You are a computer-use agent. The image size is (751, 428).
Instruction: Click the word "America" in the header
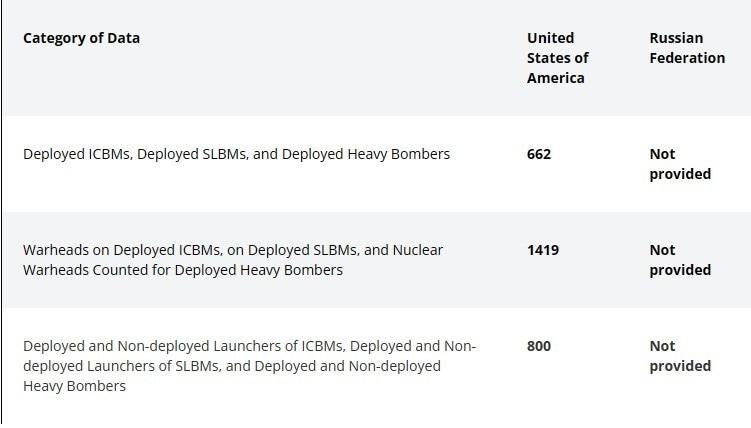tap(556, 78)
